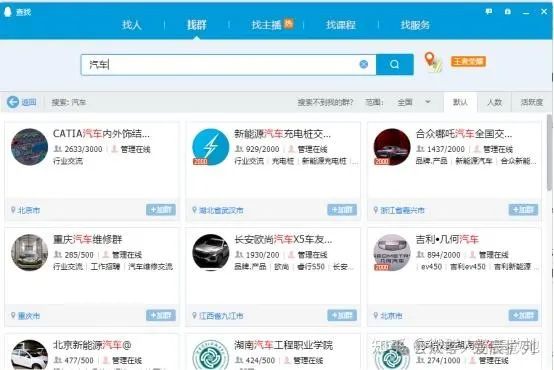Open 重庆汽车维修群 group avatar
Image resolution: width=554 pixels, height=370 pixels.
[x=29, y=252]
